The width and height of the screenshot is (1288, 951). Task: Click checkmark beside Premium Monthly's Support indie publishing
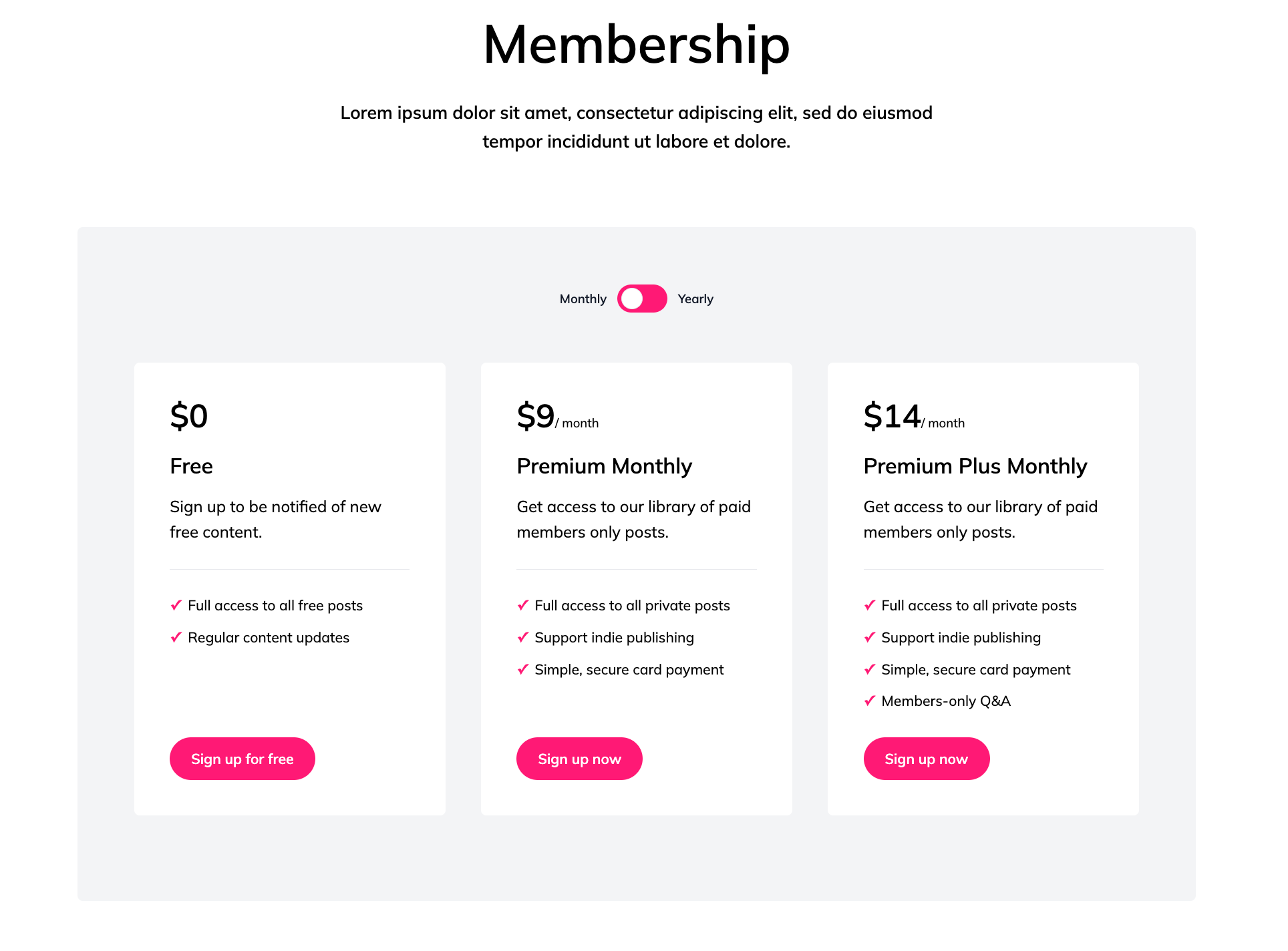click(523, 637)
